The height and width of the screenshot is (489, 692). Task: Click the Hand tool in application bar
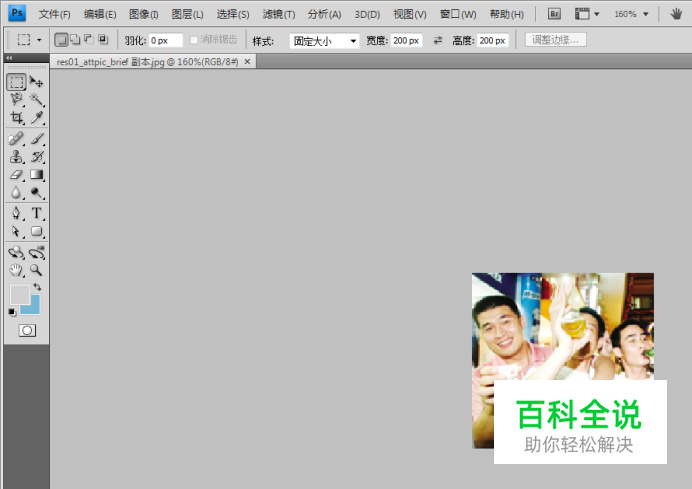click(676, 14)
